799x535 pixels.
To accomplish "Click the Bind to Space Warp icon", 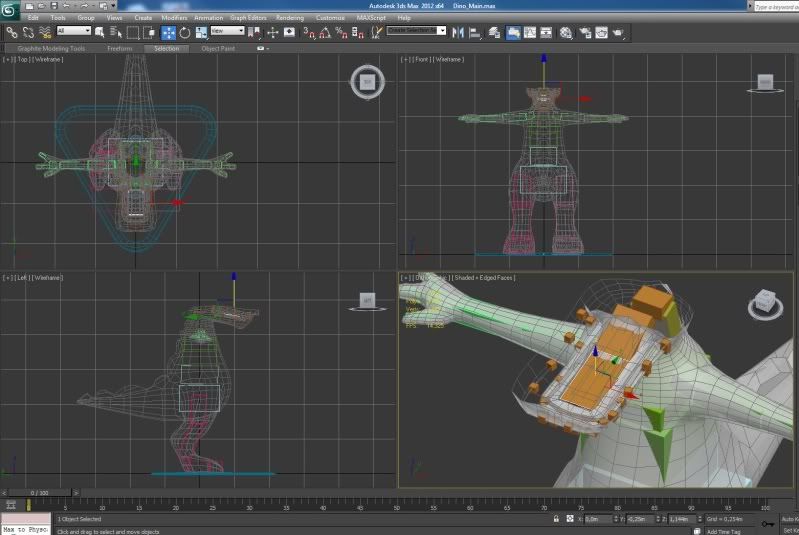I will click(45, 32).
